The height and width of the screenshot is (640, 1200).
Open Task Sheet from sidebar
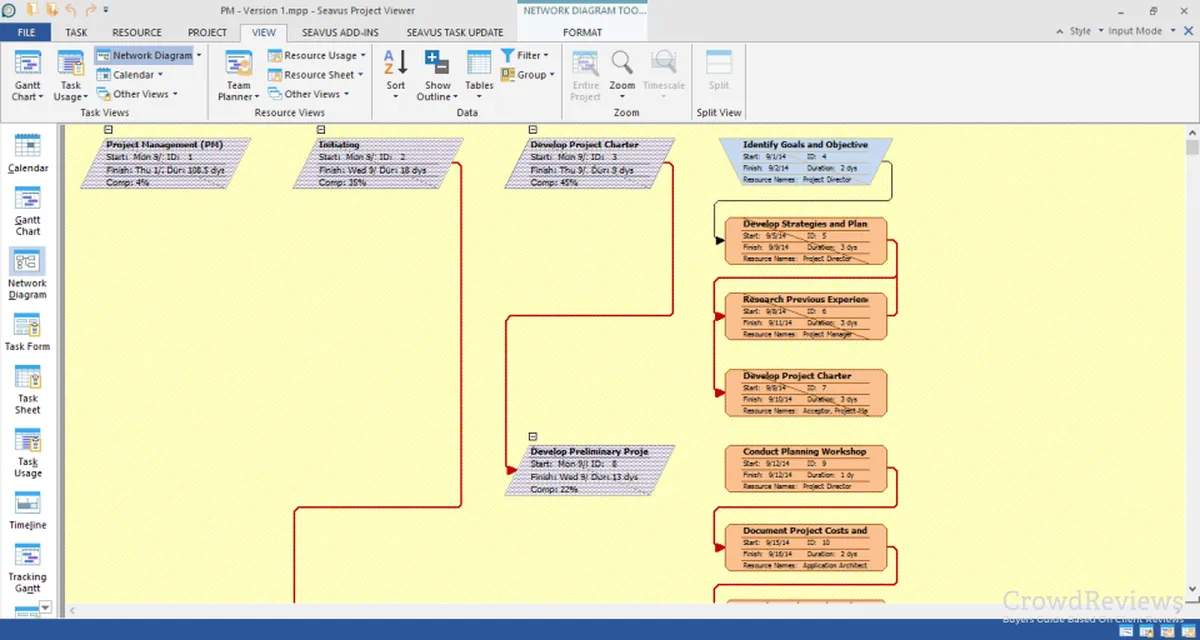coord(28,389)
